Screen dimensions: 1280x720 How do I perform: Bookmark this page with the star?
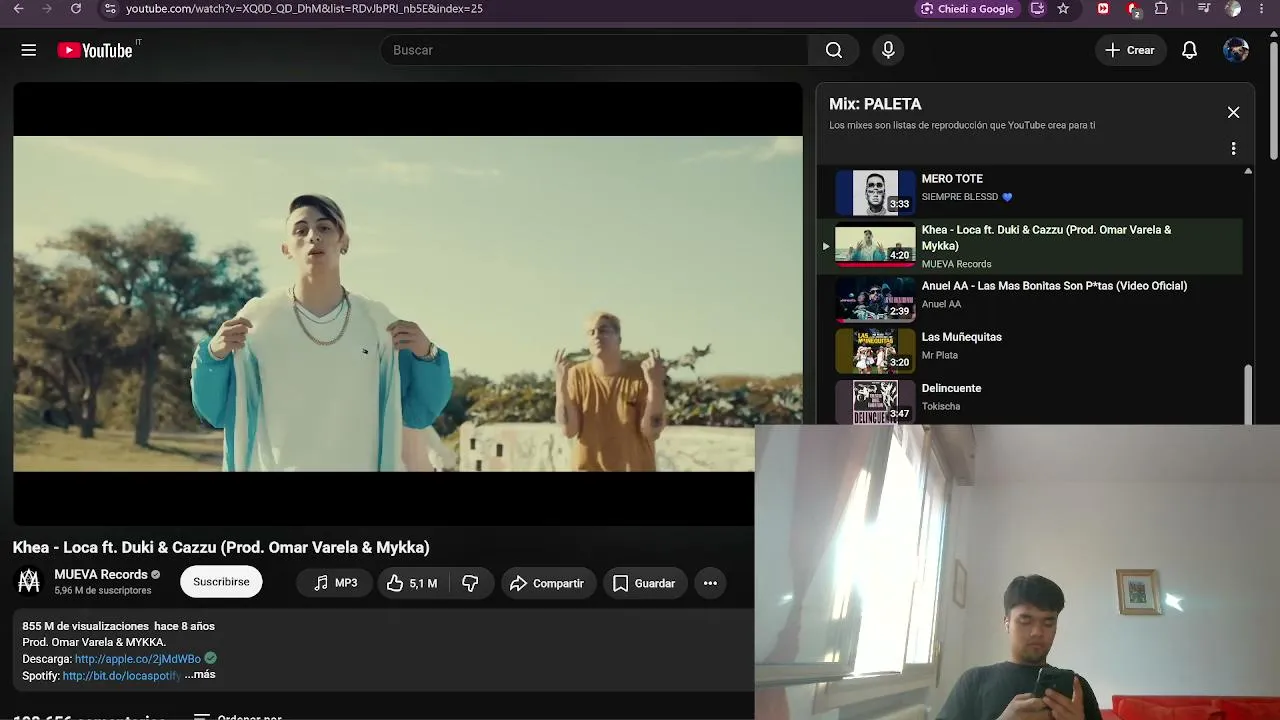[1063, 9]
